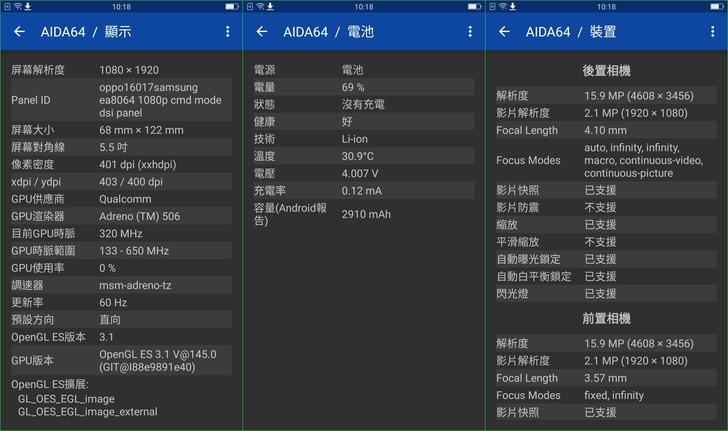Select screen size 68 mm × 122 mm

(141, 130)
